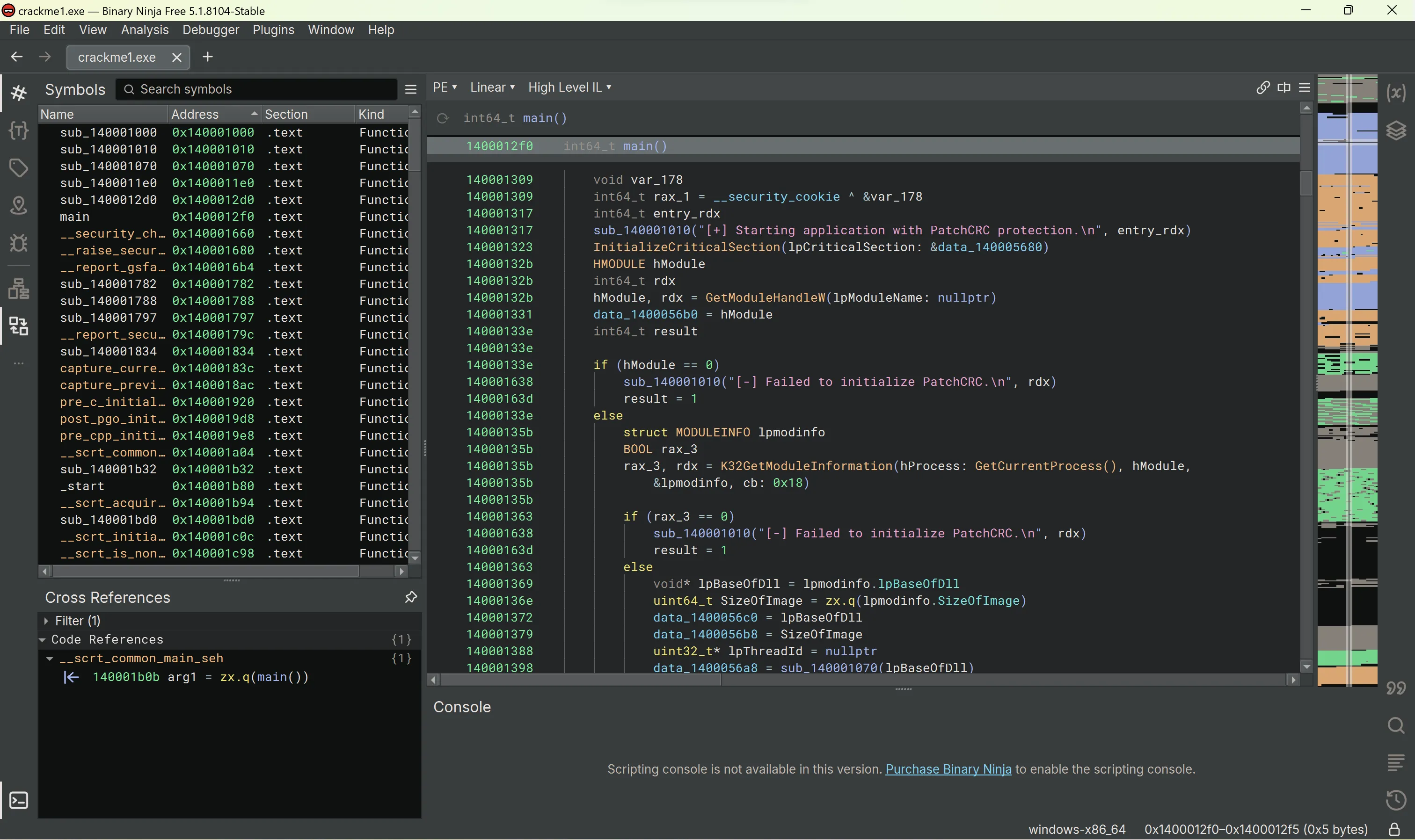Open the Debugger bug sidebar icon
The image size is (1415, 840).
click(19, 243)
